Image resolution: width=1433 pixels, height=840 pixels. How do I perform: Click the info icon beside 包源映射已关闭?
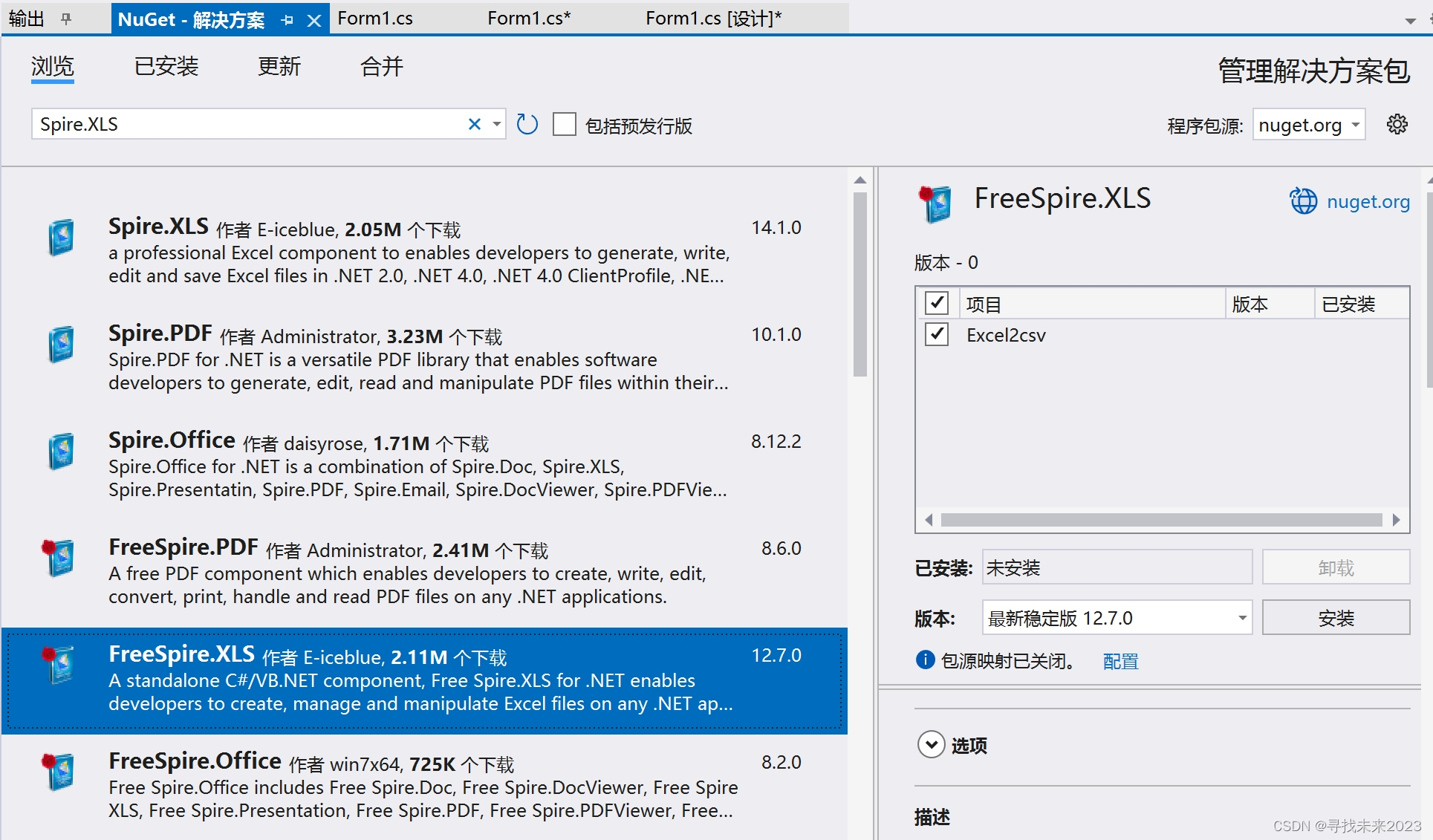click(x=923, y=660)
